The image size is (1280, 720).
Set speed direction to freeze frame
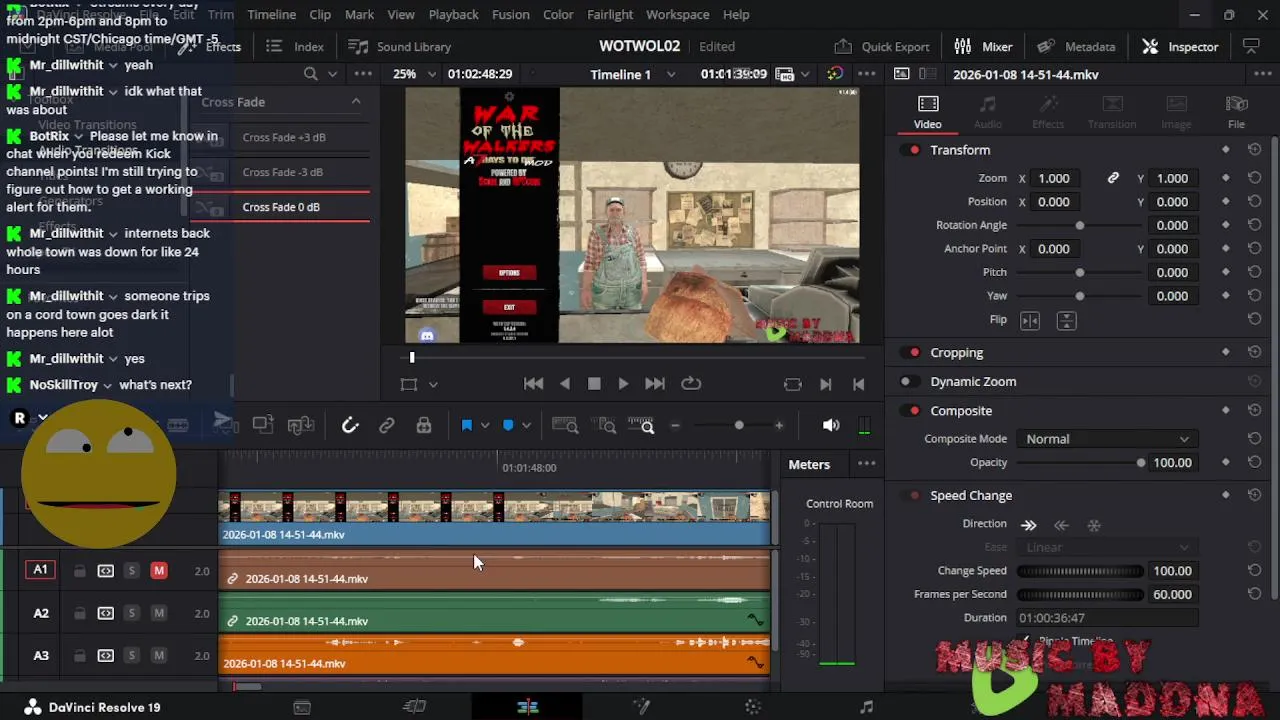click(x=1094, y=525)
